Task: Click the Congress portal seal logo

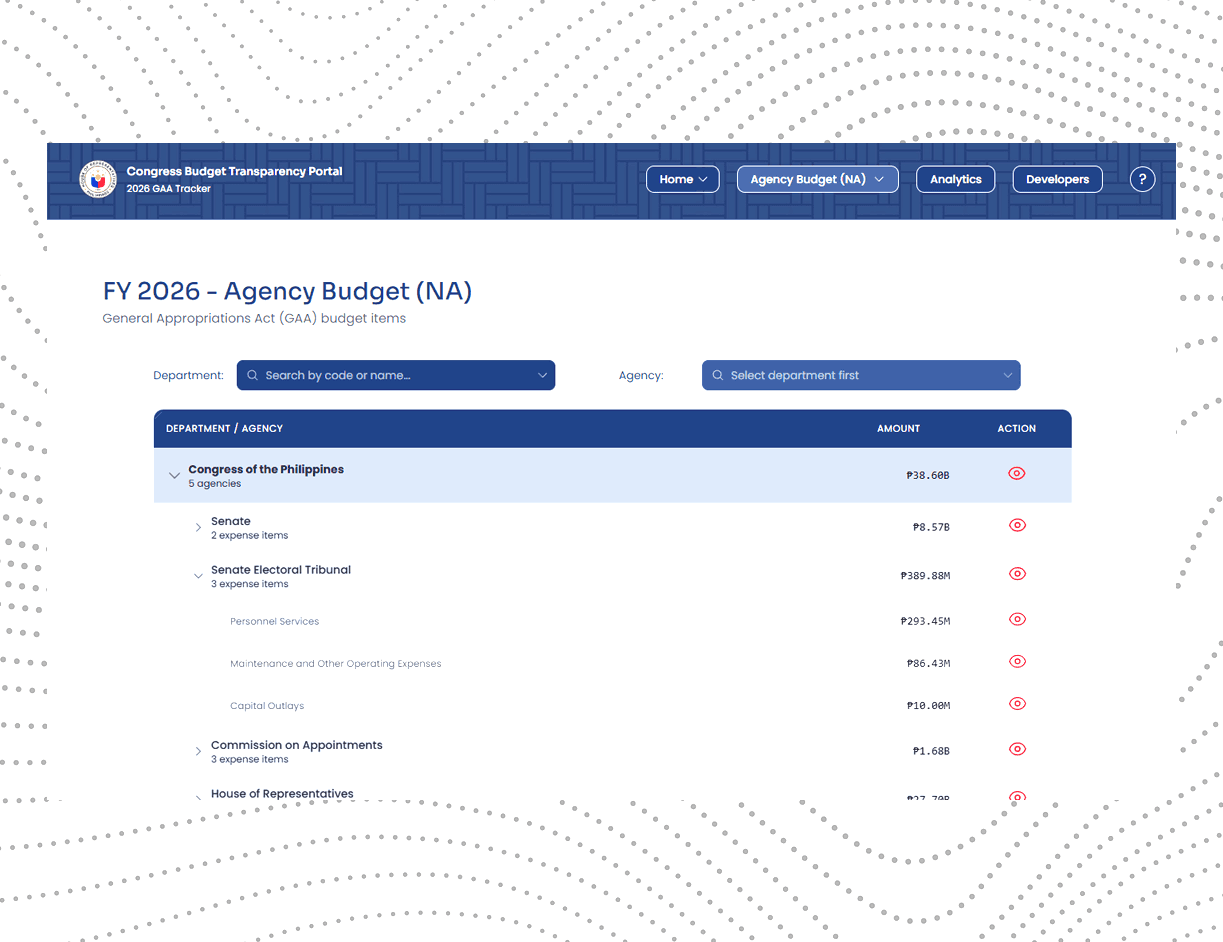Action: (98, 179)
